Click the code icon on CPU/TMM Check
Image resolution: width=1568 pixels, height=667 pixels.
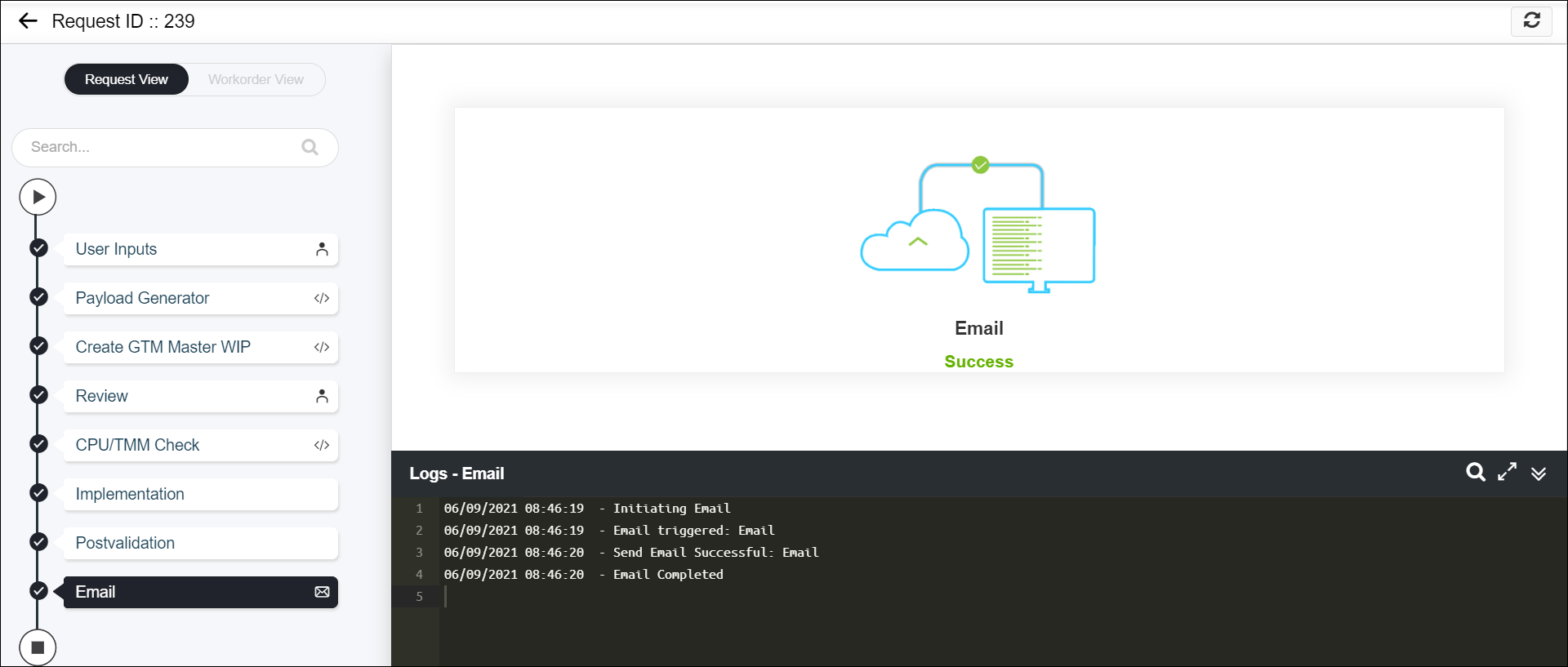pyautogui.click(x=322, y=445)
